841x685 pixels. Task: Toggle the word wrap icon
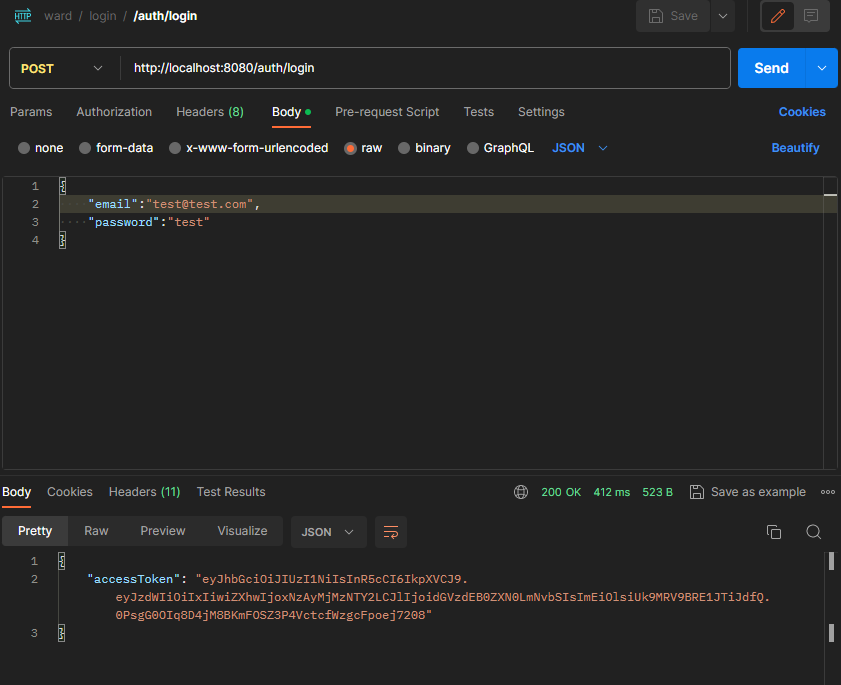pyautogui.click(x=390, y=532)
